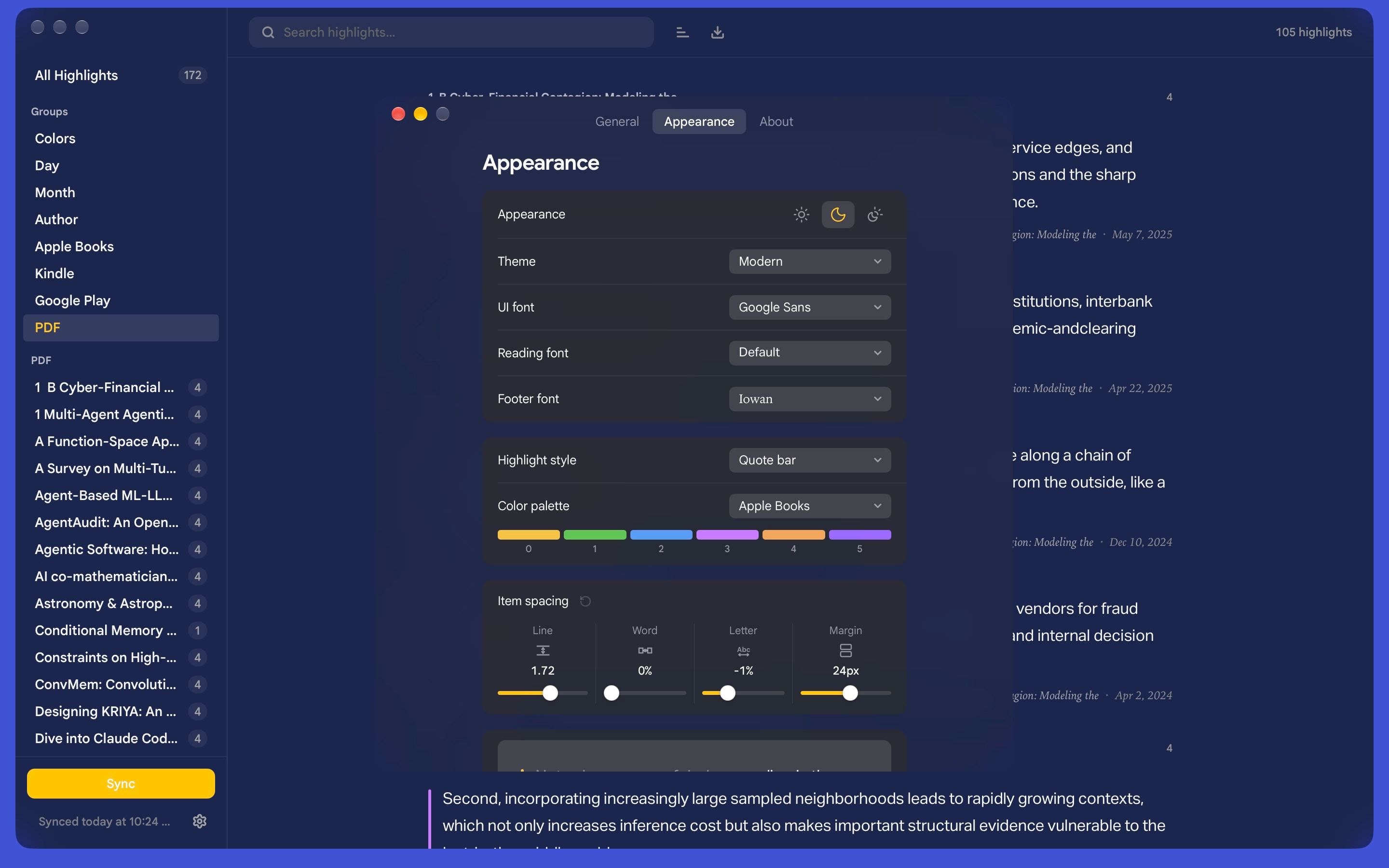Image resolution: width=1389 pixels, height=868 pixels.
Task: Open the Reading font dropdown
Action: click(x=810, y=353)
